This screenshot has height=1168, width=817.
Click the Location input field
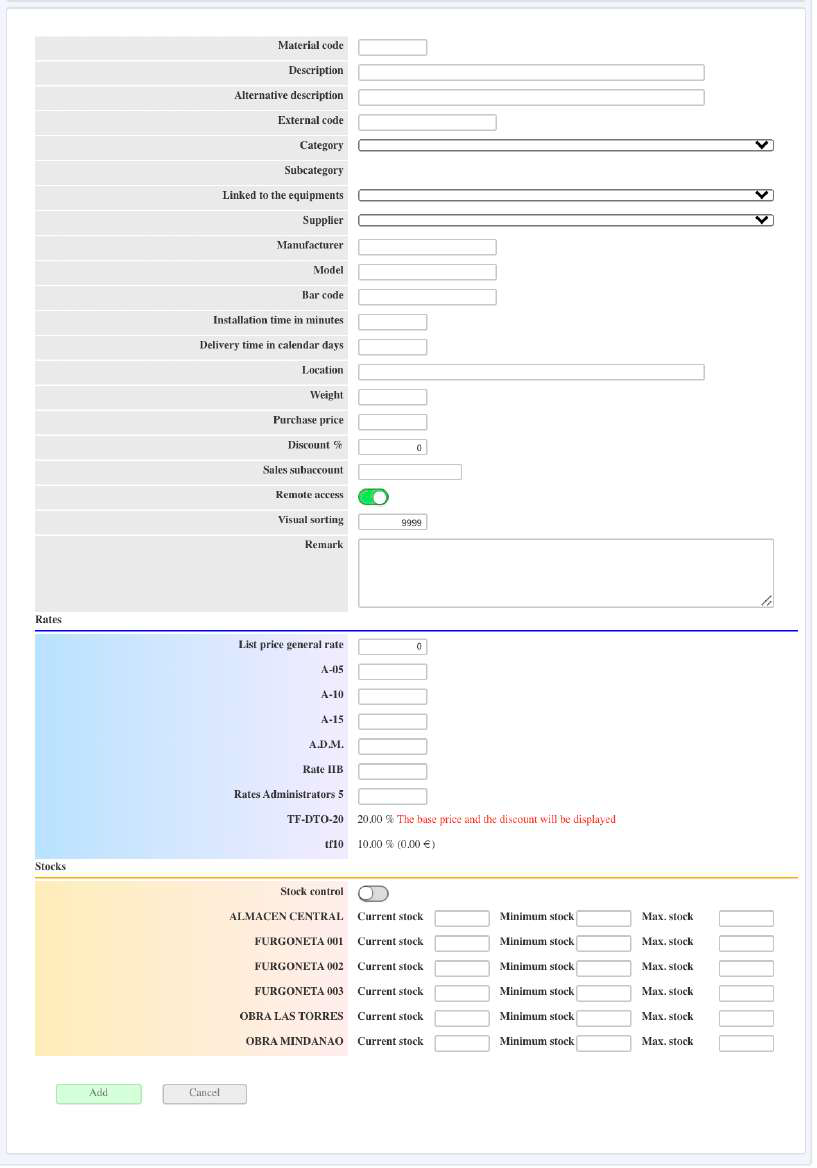click(531, 372)
